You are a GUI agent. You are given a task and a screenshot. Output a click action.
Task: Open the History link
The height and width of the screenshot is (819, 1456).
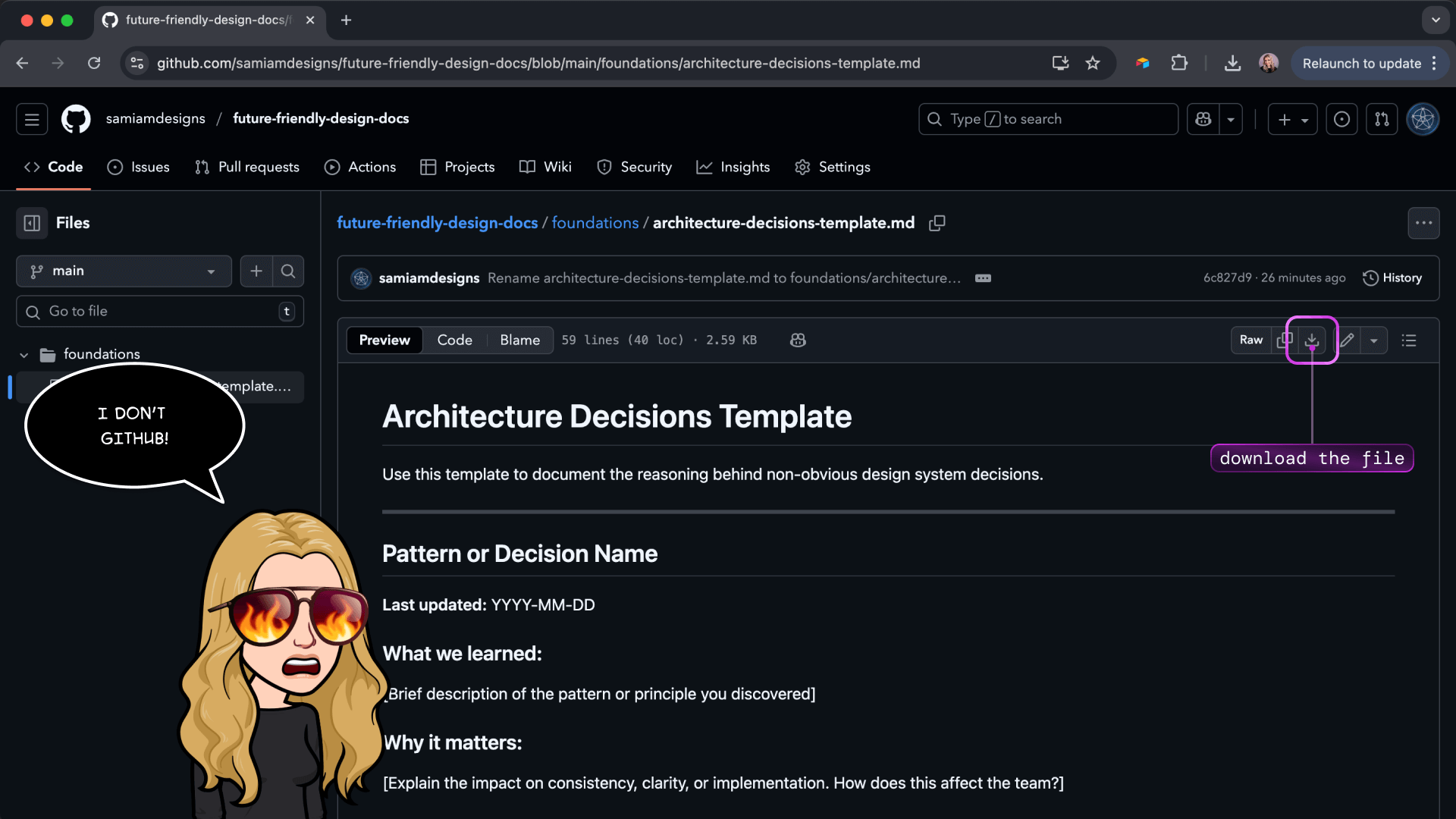1392,278
